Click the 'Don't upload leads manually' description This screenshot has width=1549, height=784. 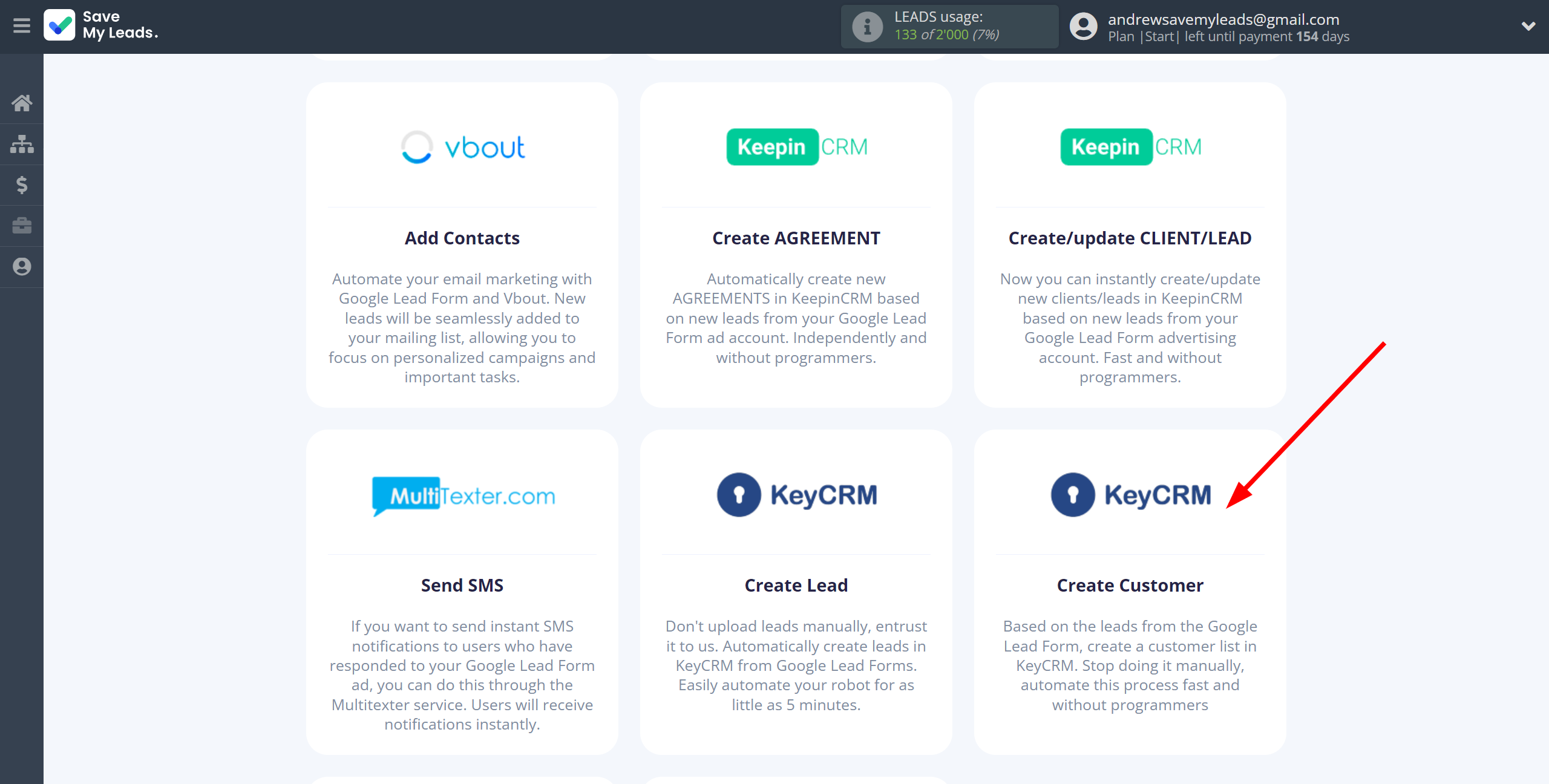tap(796, 665)
